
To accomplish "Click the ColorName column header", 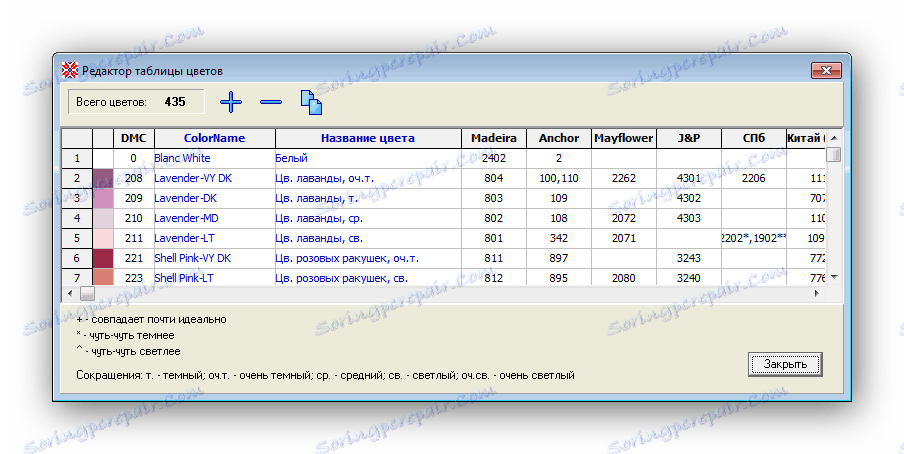I will [214, 138].
